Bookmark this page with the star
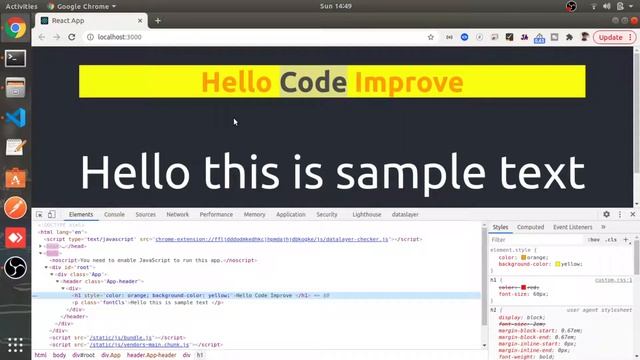Image resolution: width=640 pixels, height=360 pixels. click(431, 37)
